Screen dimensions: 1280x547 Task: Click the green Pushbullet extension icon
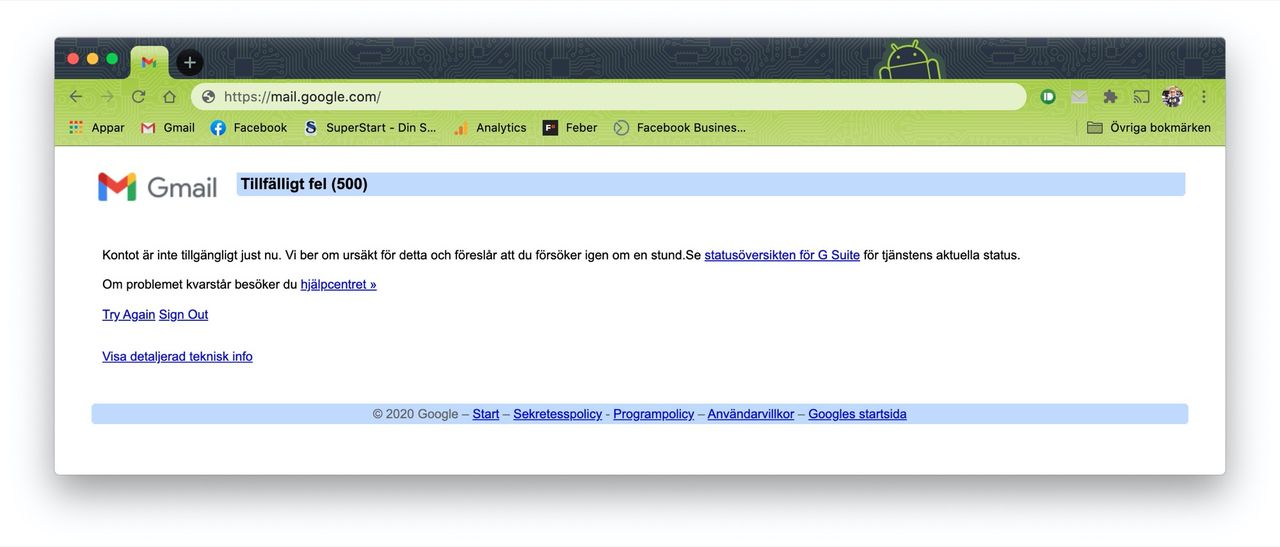[x=1048, y=97]
